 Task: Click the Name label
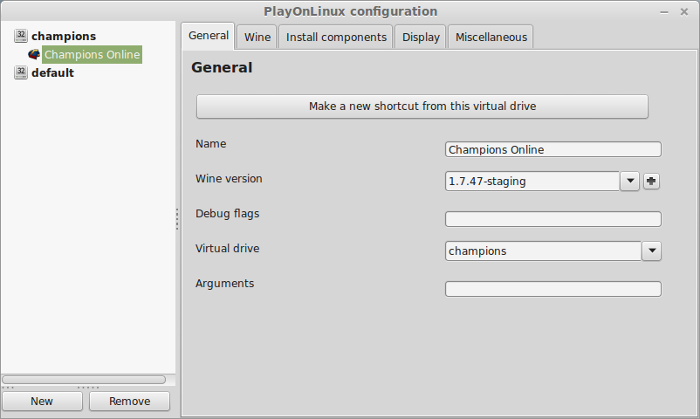(211, 144)
